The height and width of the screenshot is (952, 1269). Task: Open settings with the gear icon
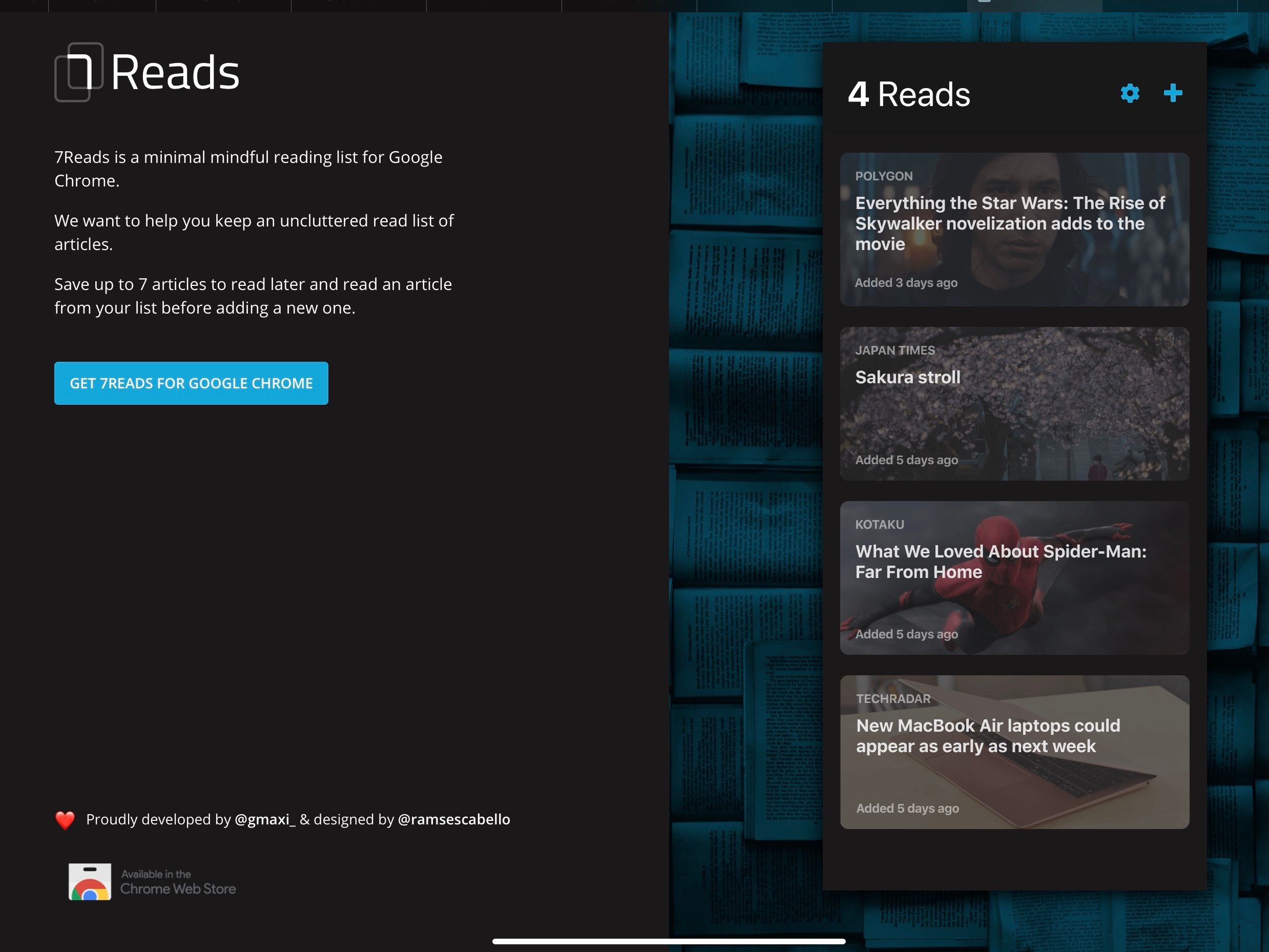[1130, 93]
